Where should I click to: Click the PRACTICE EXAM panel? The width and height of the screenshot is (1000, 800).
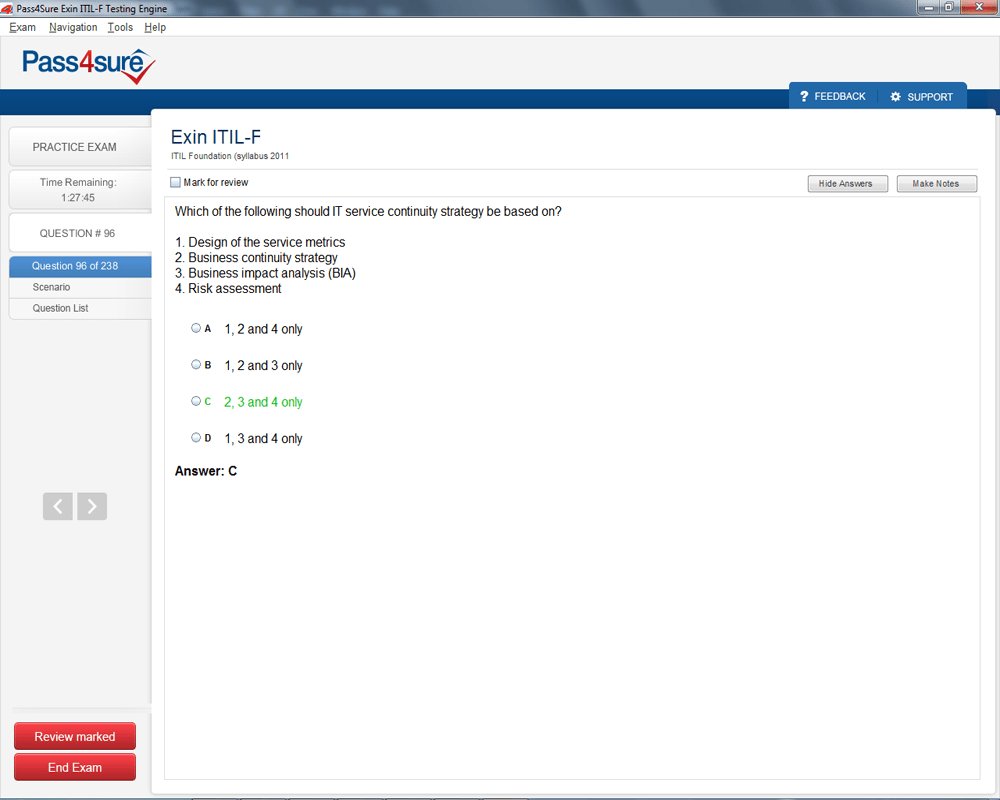click(x=80, y=147)
